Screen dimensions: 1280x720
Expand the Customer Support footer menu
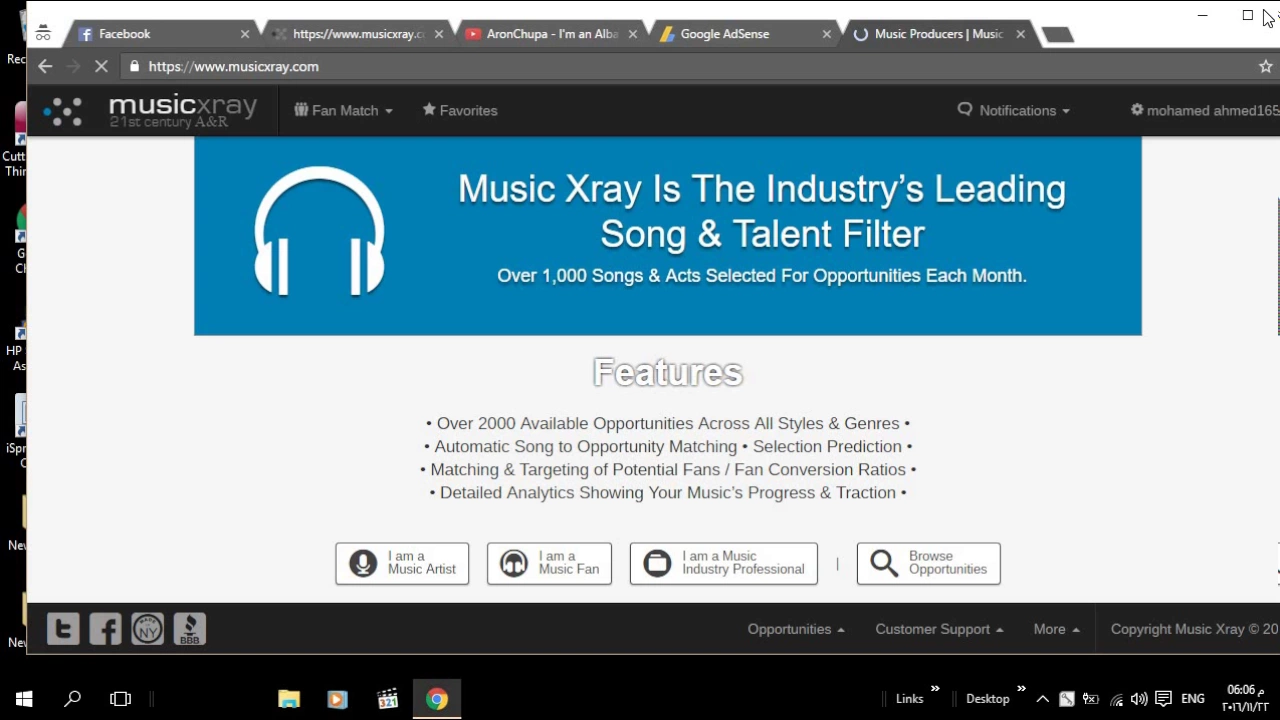[x=939, y=629]
